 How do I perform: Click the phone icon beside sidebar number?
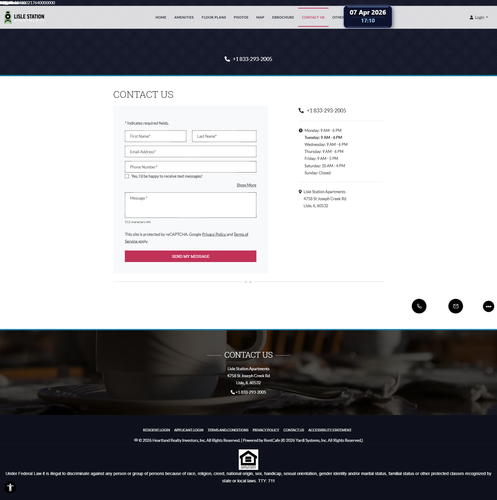[301, 111]
